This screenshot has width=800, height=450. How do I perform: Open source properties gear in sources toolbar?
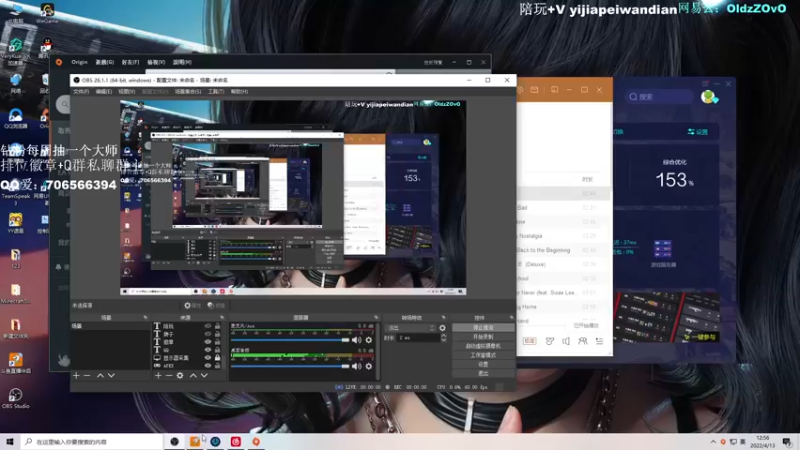pyautogui.click(x=180, y=376)
